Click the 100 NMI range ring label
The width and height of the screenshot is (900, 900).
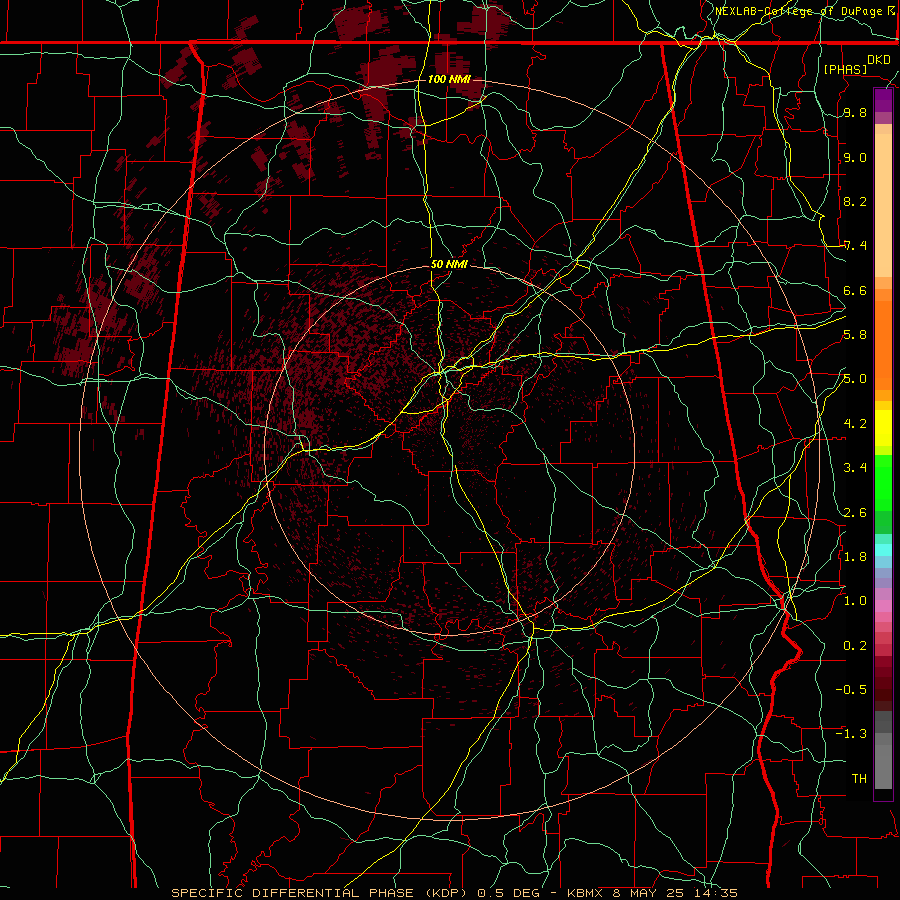click(449, 79)
